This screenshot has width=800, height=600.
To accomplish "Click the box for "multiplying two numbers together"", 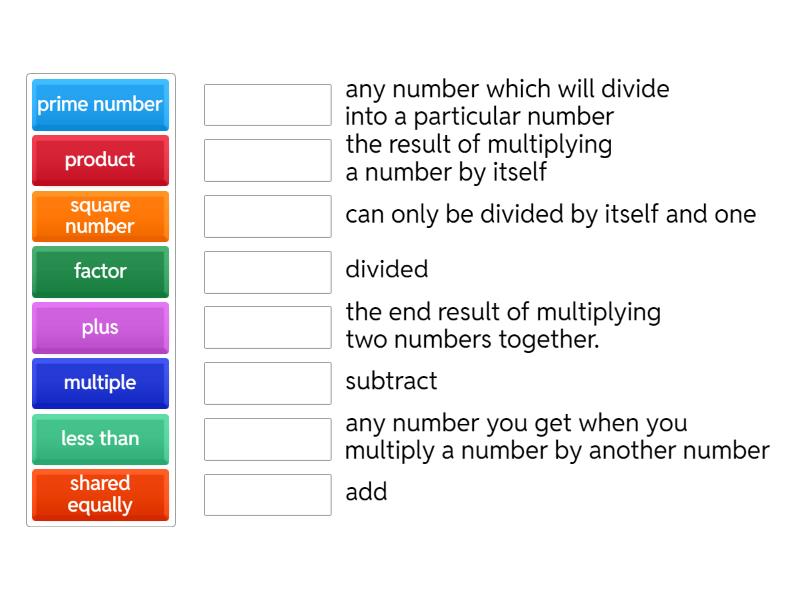I will [x=267, y=327].
